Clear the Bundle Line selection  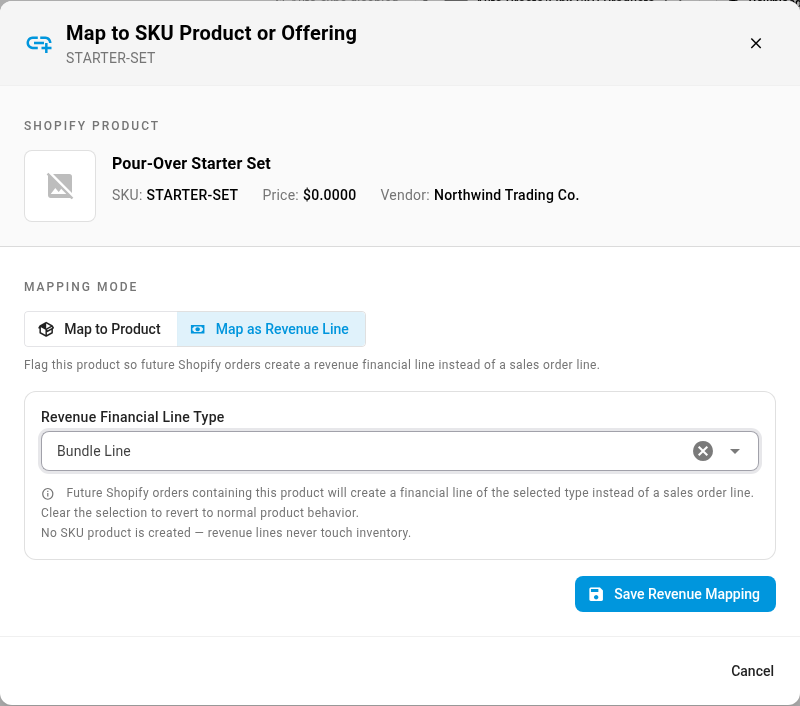703,451
